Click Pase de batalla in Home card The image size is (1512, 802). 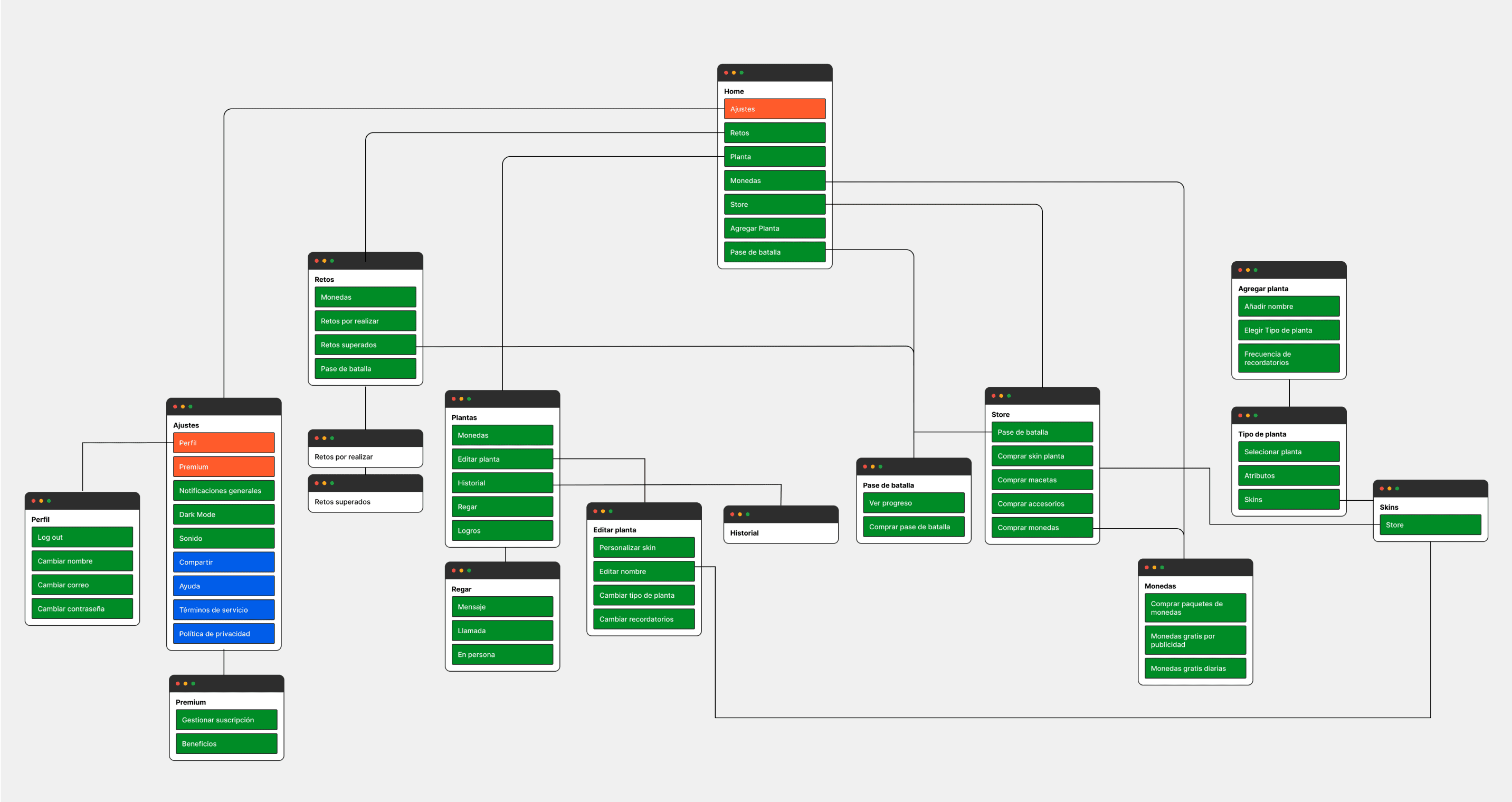[774, 252]
